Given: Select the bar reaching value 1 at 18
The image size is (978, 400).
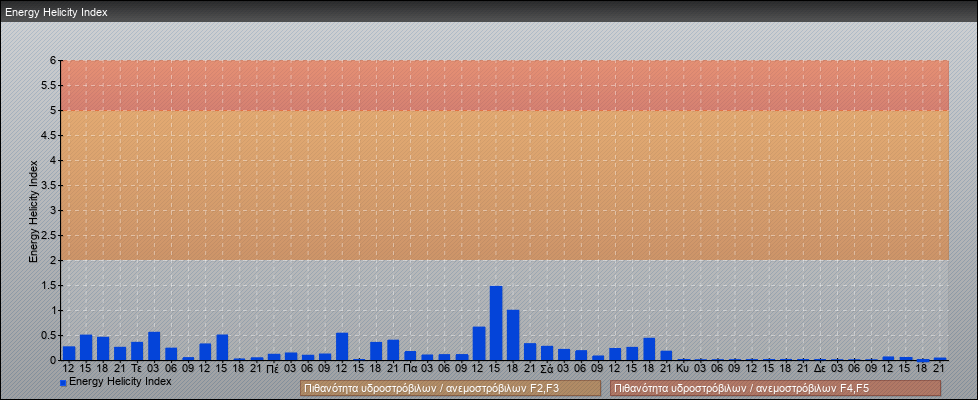Looking at the screenshot, I should [513, 335].
